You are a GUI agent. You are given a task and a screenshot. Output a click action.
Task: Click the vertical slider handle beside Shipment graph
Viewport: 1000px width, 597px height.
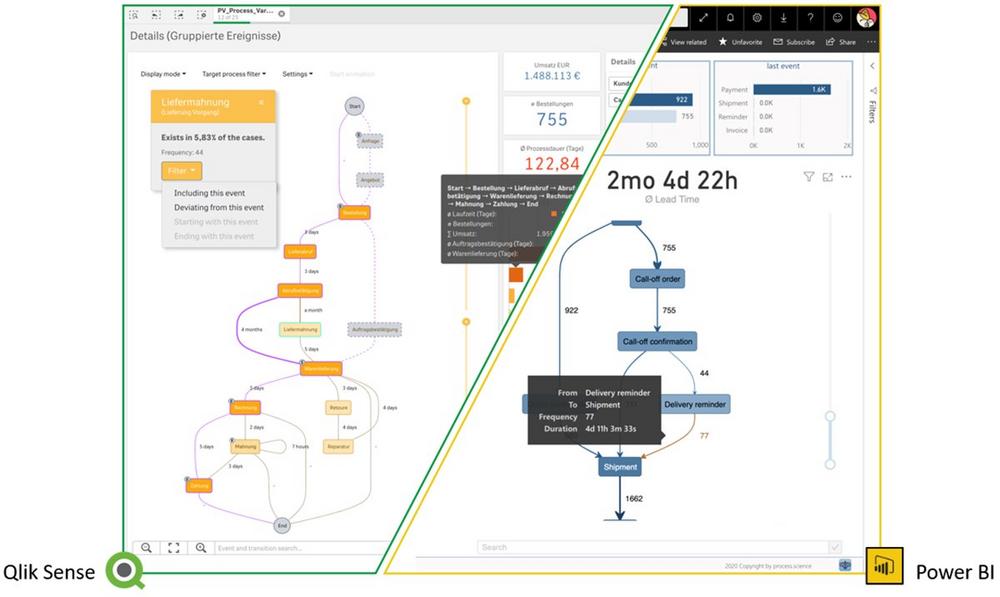[829, 416]
